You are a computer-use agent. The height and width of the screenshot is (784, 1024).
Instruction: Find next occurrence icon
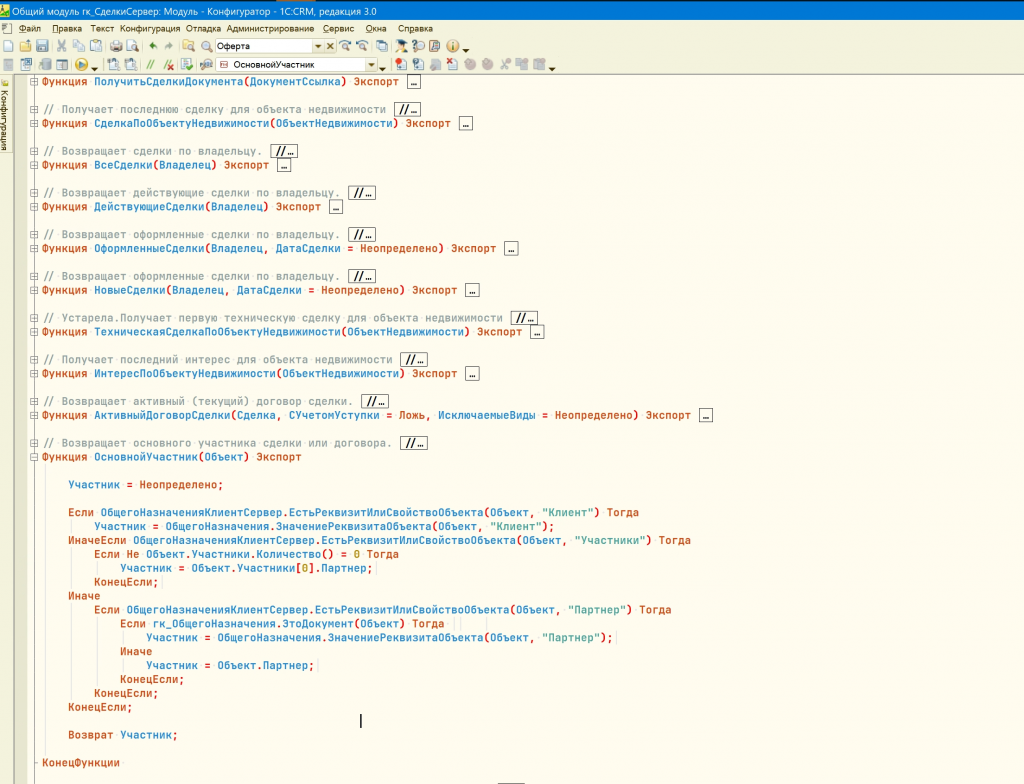pos(345,46)
